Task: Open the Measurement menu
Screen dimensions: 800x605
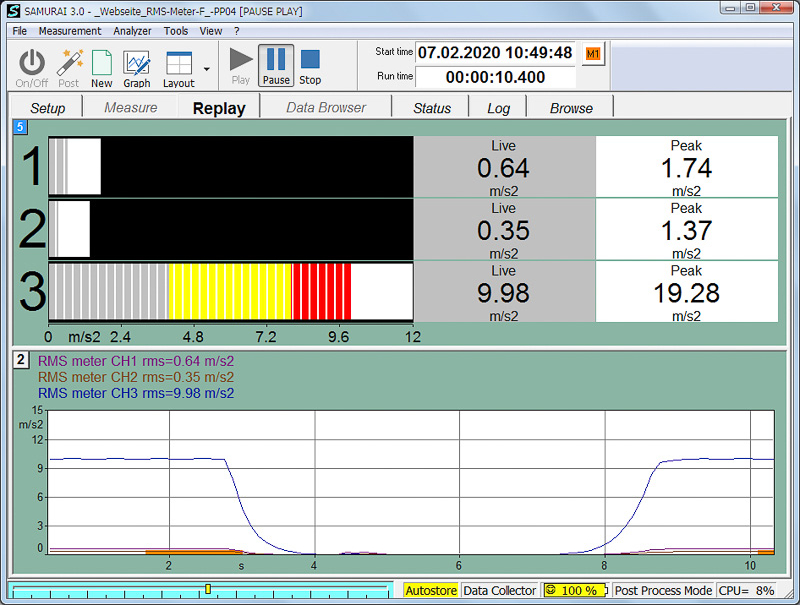Action: coord(70,31)
